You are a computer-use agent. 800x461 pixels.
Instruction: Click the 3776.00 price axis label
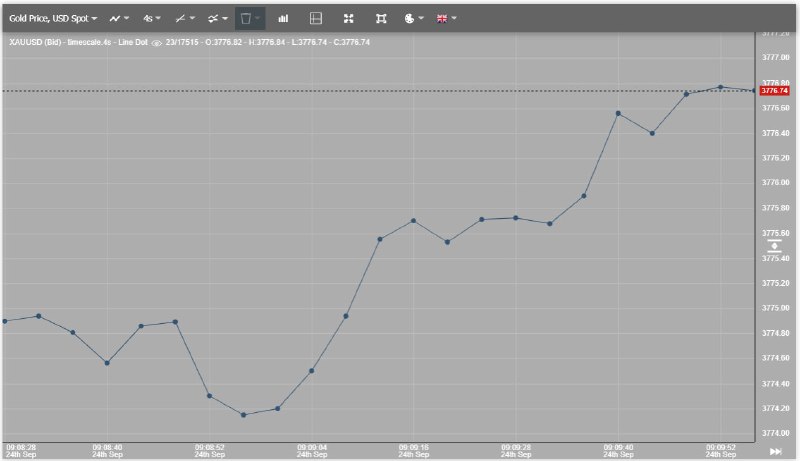[x=775, y=183]
